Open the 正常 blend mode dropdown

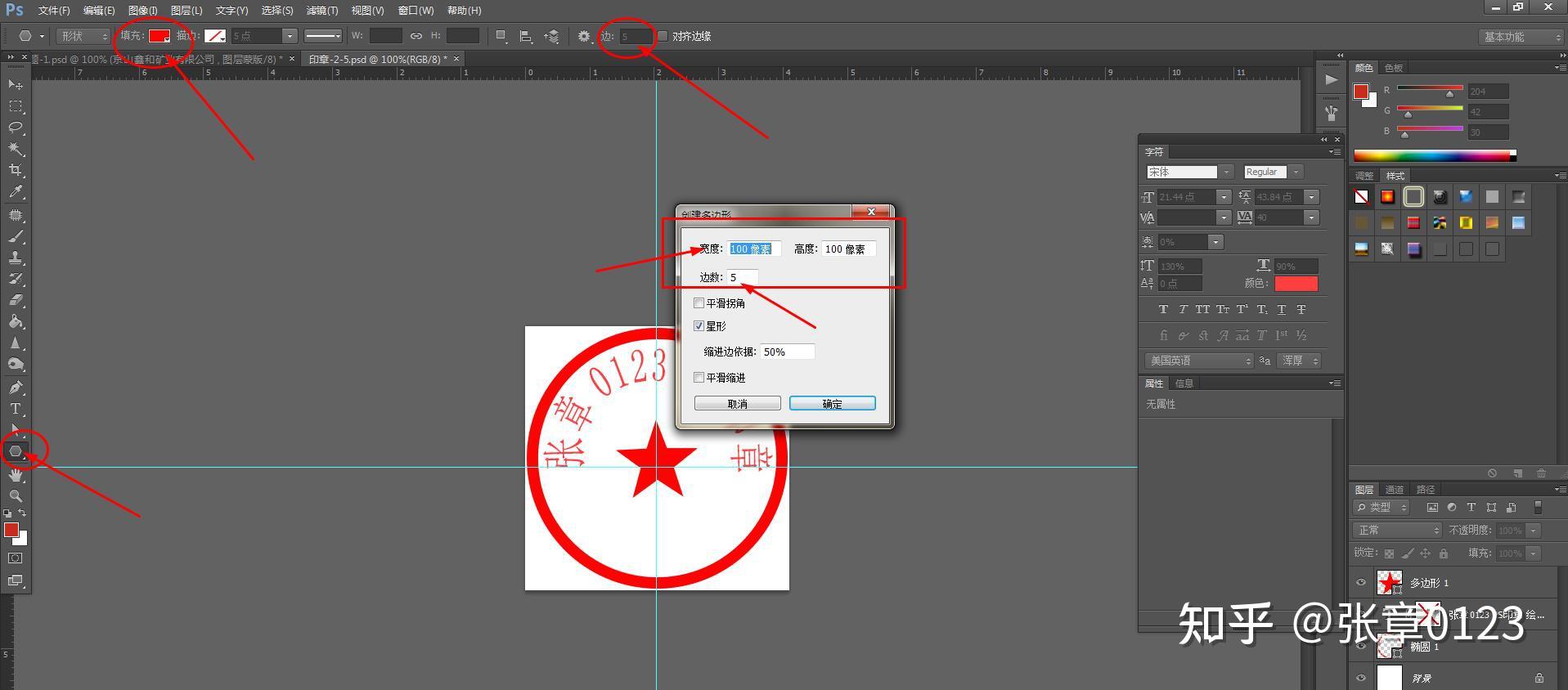[x=1396, y=531]
